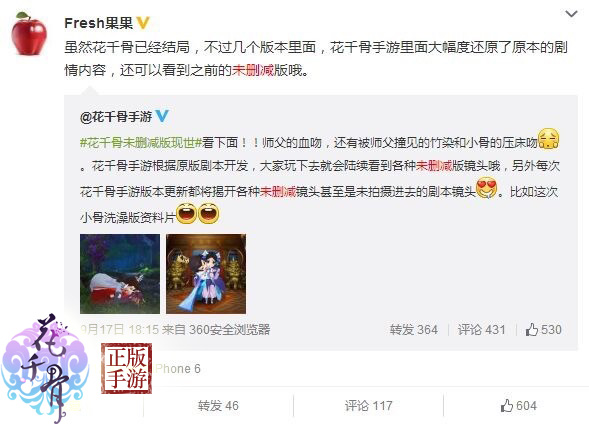Open the #花千骨未删减版现世# hashtag
The image size is (589, 424).
142,142
